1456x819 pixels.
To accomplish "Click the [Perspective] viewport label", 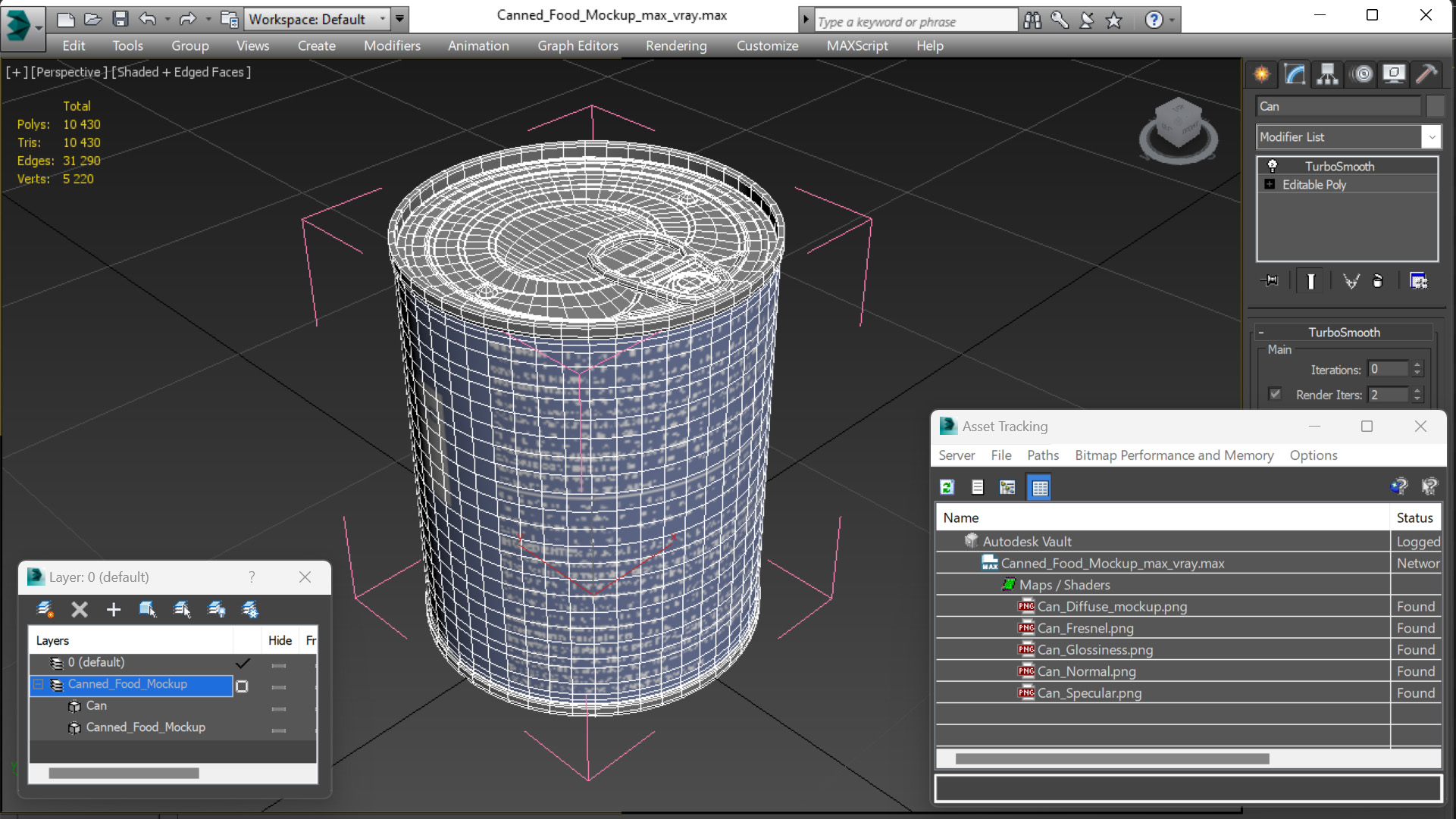I will pyautogui.click(x=69, y=72).
